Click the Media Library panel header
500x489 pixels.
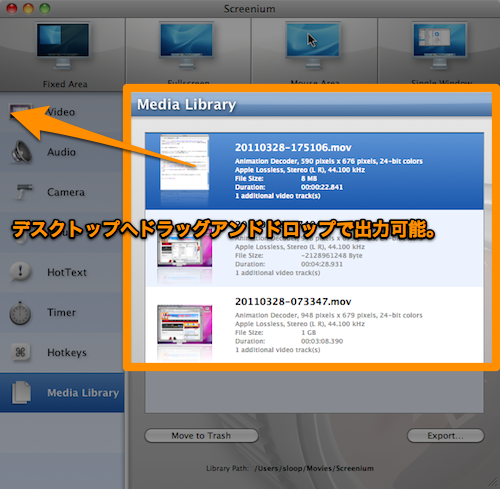click(x=311, y=104)
